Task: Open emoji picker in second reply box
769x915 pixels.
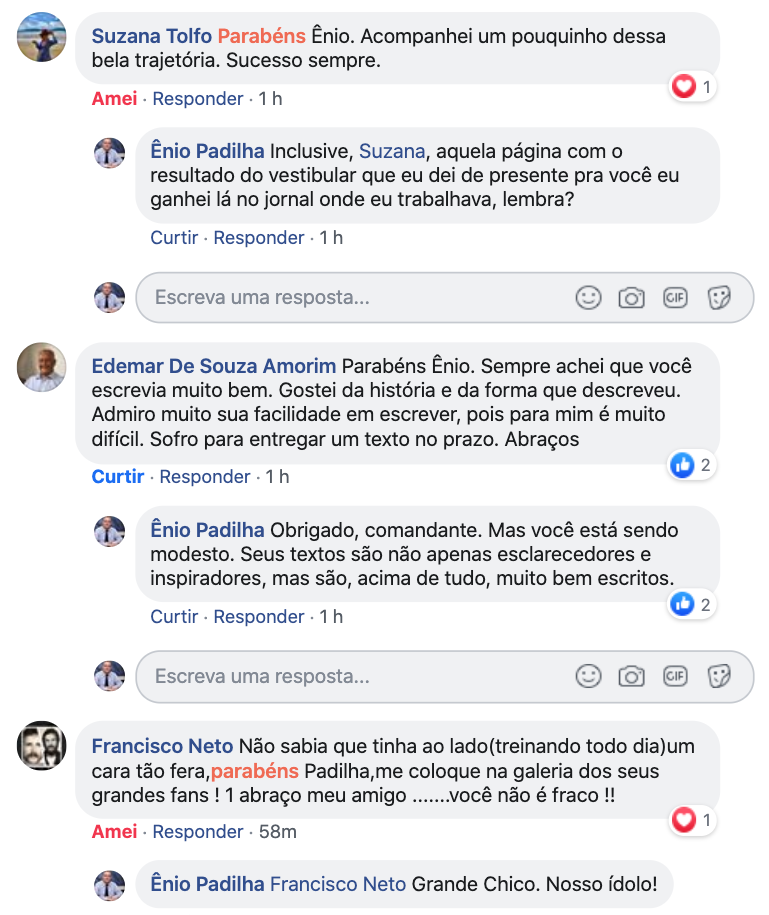Action: [x=588, y=676]
